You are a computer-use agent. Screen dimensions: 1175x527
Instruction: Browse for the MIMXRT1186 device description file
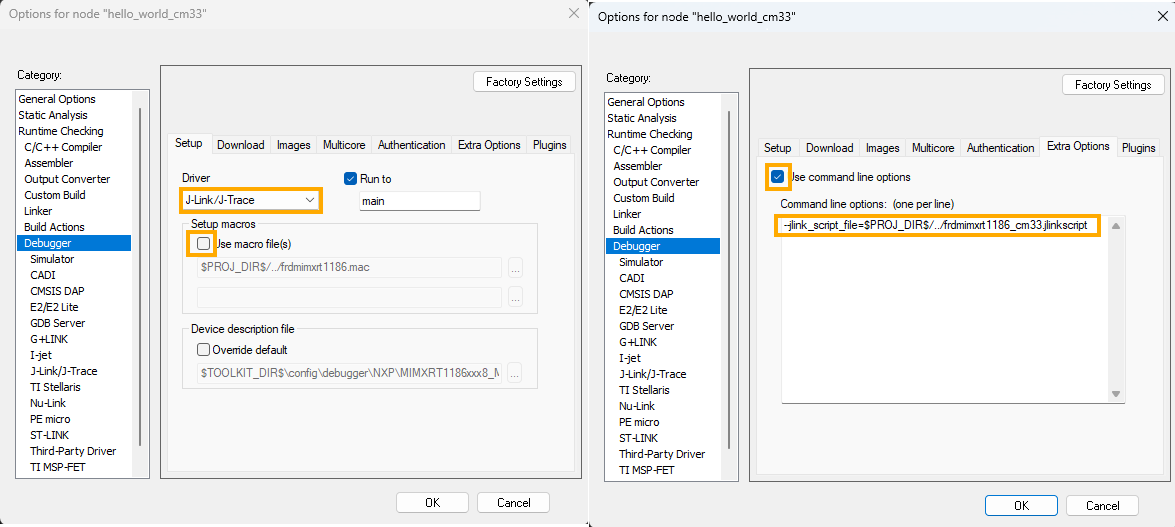coord(515,373)
